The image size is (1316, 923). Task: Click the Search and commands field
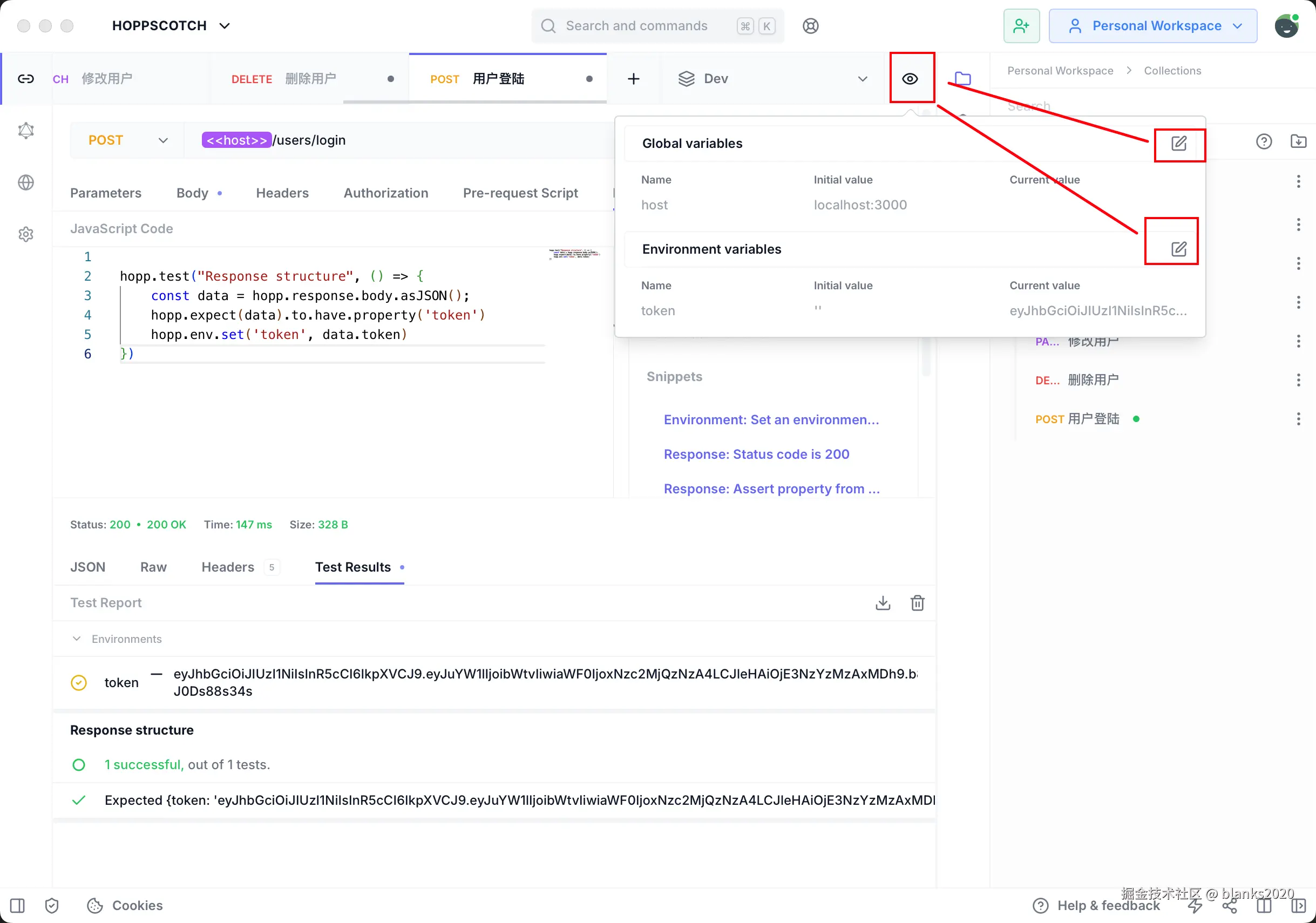point(636,26)
